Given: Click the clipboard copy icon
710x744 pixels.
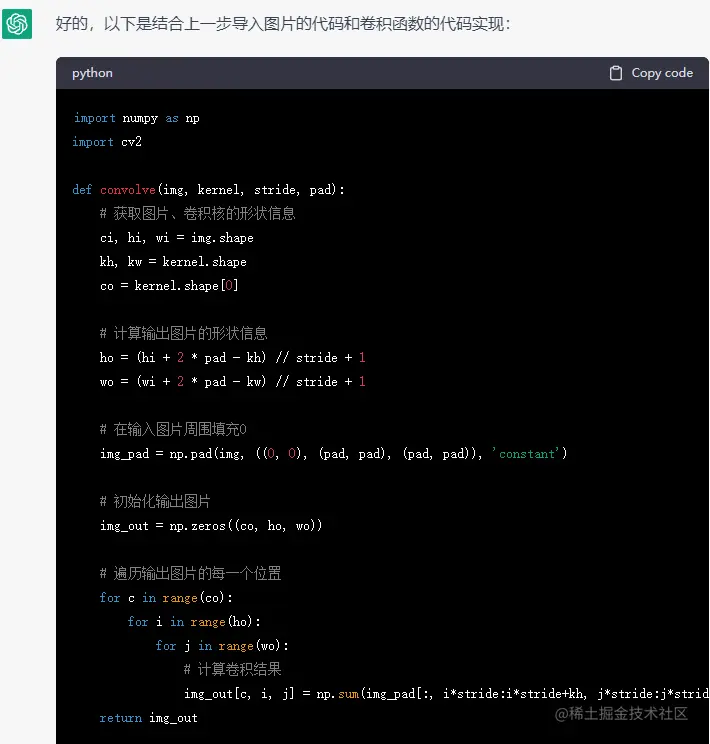Looking at the screenshot, I should [616, 73].
